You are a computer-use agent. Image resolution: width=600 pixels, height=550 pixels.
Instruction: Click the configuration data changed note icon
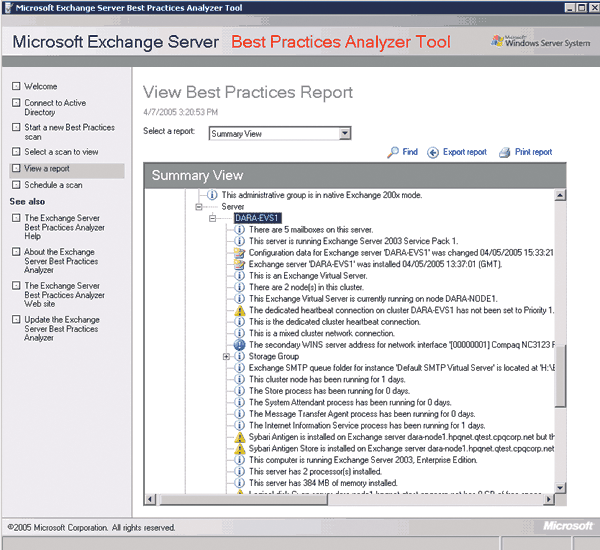pos(240,256)
